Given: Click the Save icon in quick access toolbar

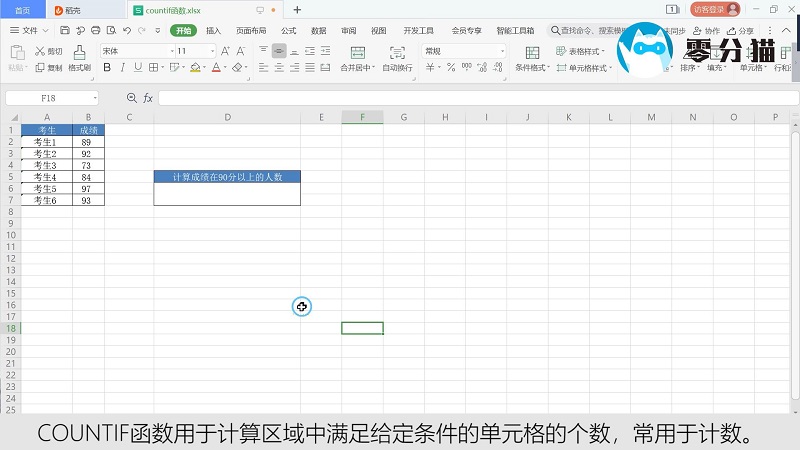Looking at the screenshot, I should click(66, 31).
